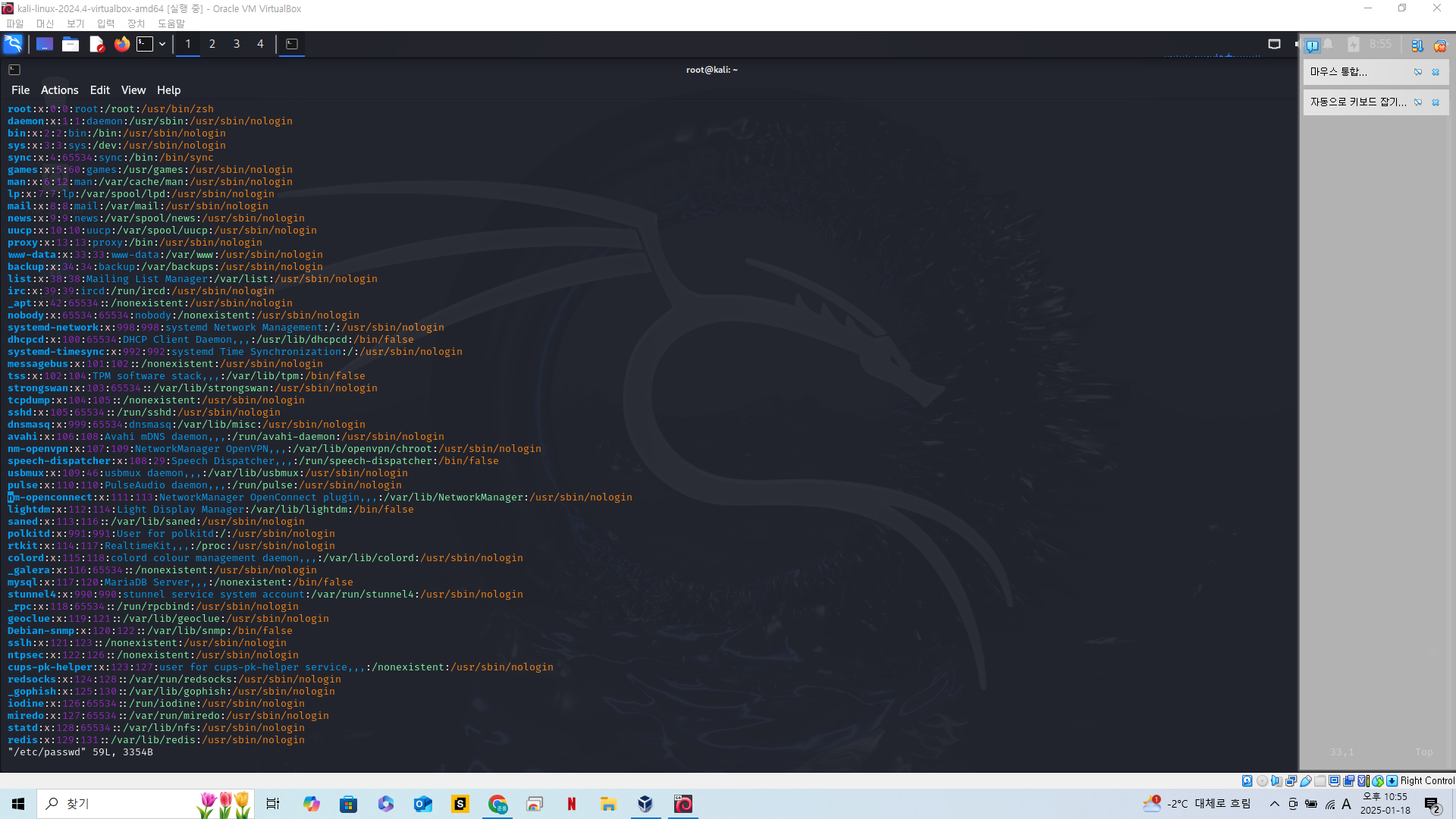Screen dimensions: 1456x819
Task: Click the text editor icon in Kali panel
Action: coord(96,44)
